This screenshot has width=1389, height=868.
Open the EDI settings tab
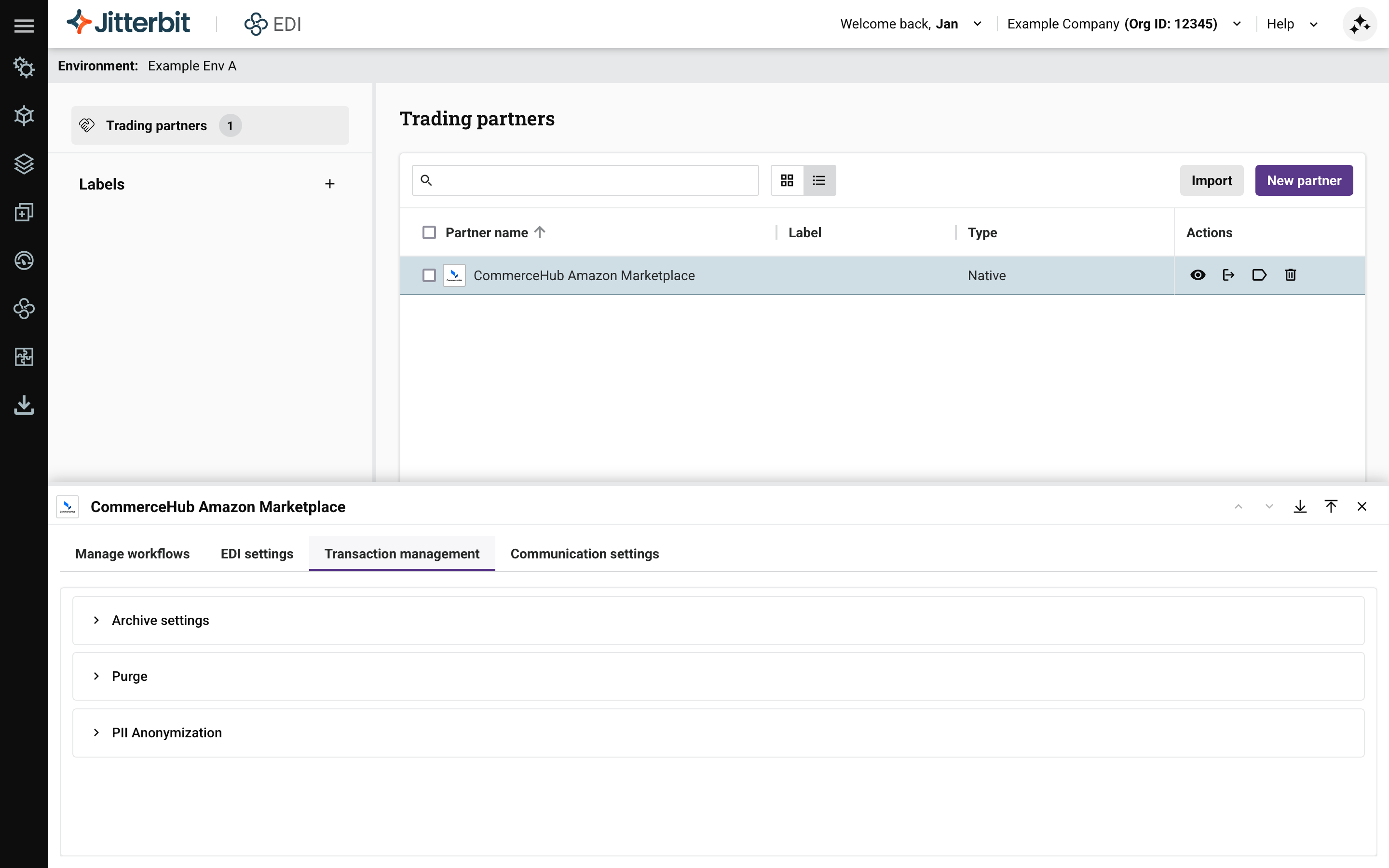click(x=257, y=554)
